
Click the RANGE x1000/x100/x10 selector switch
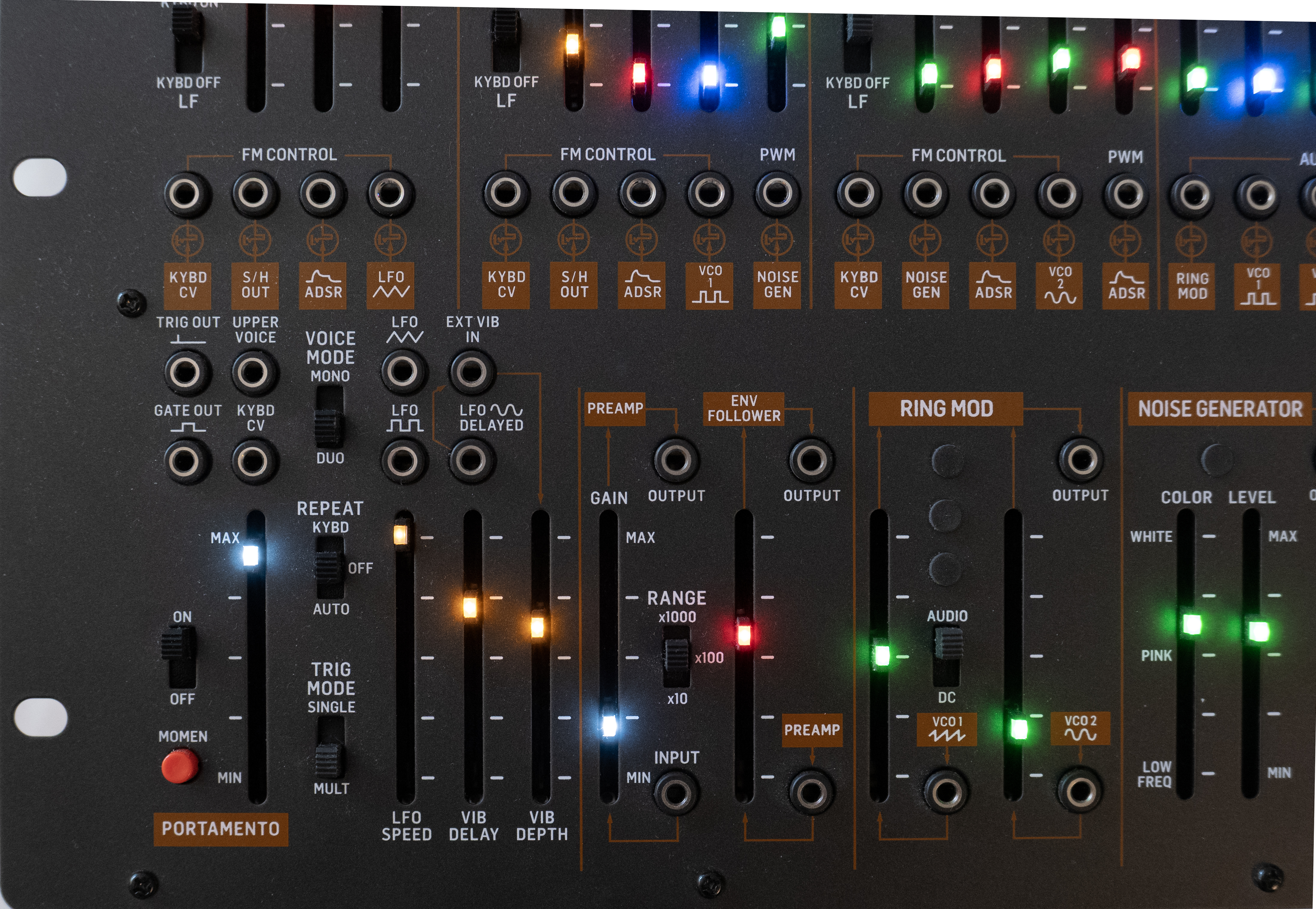pyautogui.click(x=677, y=657)
